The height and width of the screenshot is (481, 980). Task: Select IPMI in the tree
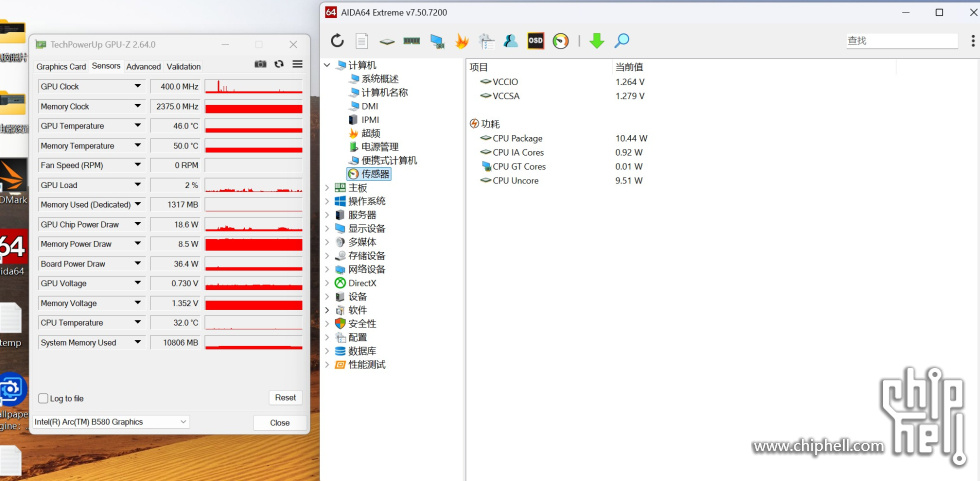[371, 120]
